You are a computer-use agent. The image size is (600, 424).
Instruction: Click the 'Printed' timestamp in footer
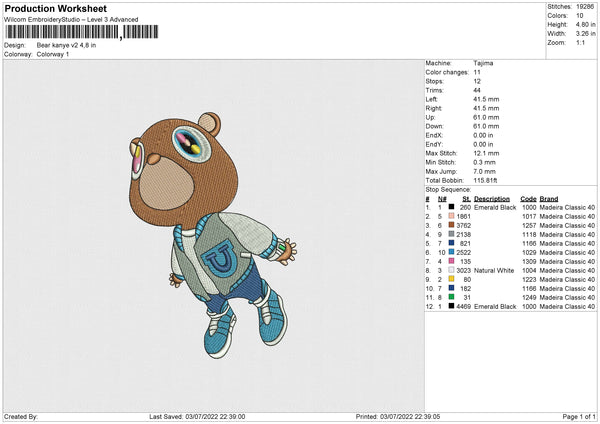398,417
